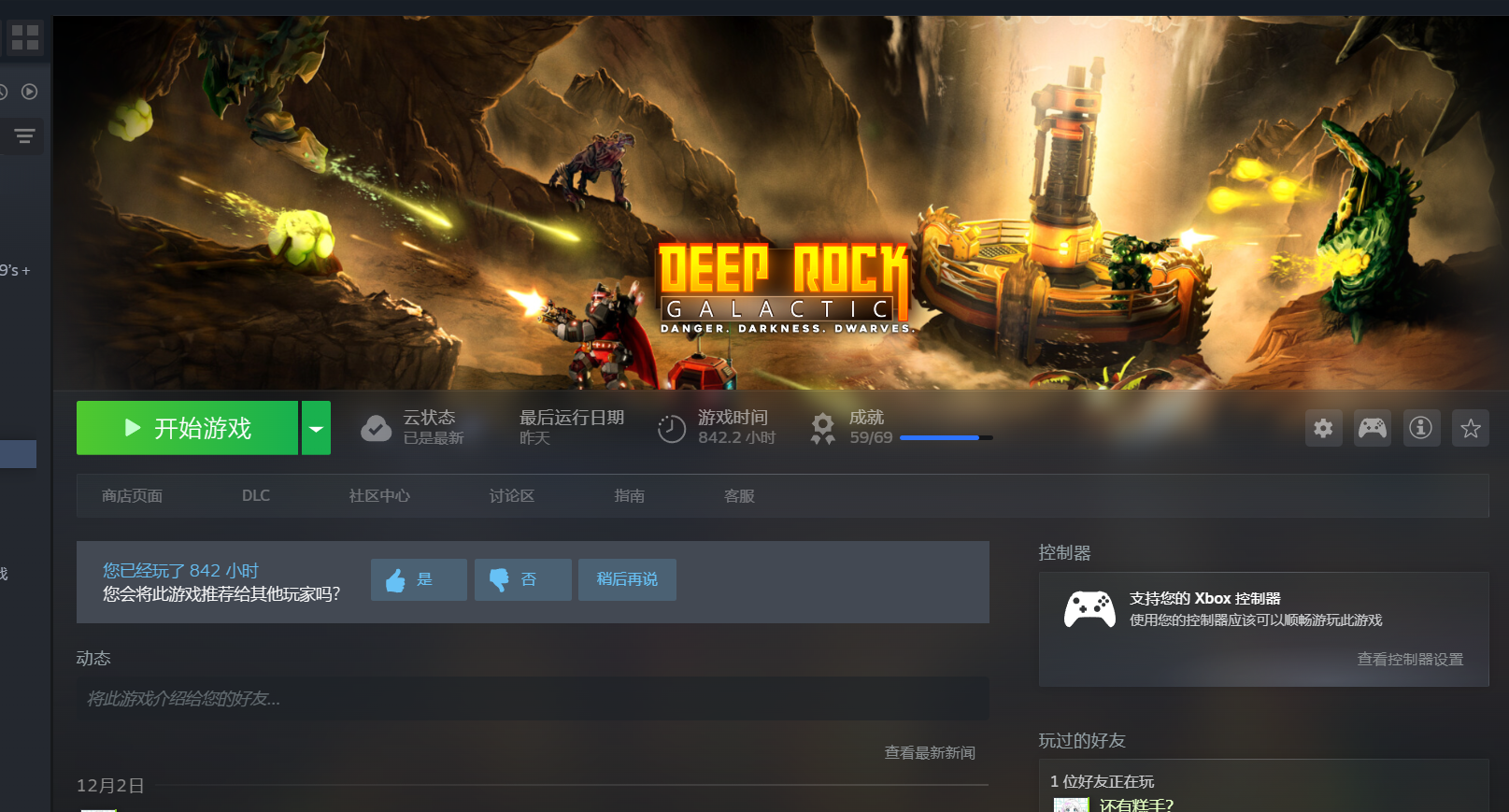Click the grid view icon in sidebar
The height and width of the screenshot is (812, 1509).
25,37
